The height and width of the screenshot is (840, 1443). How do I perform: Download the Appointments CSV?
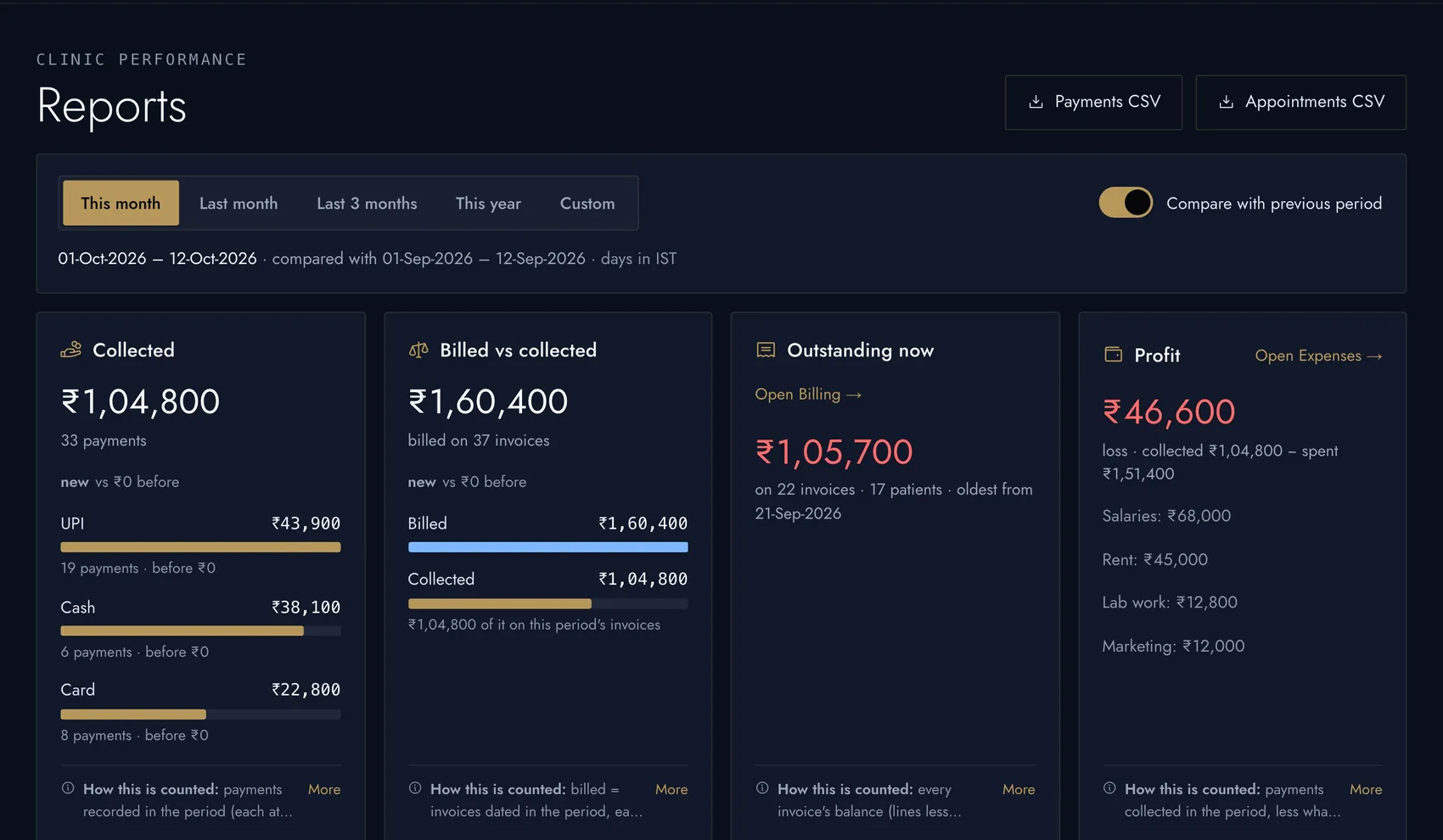[1300, 102]
